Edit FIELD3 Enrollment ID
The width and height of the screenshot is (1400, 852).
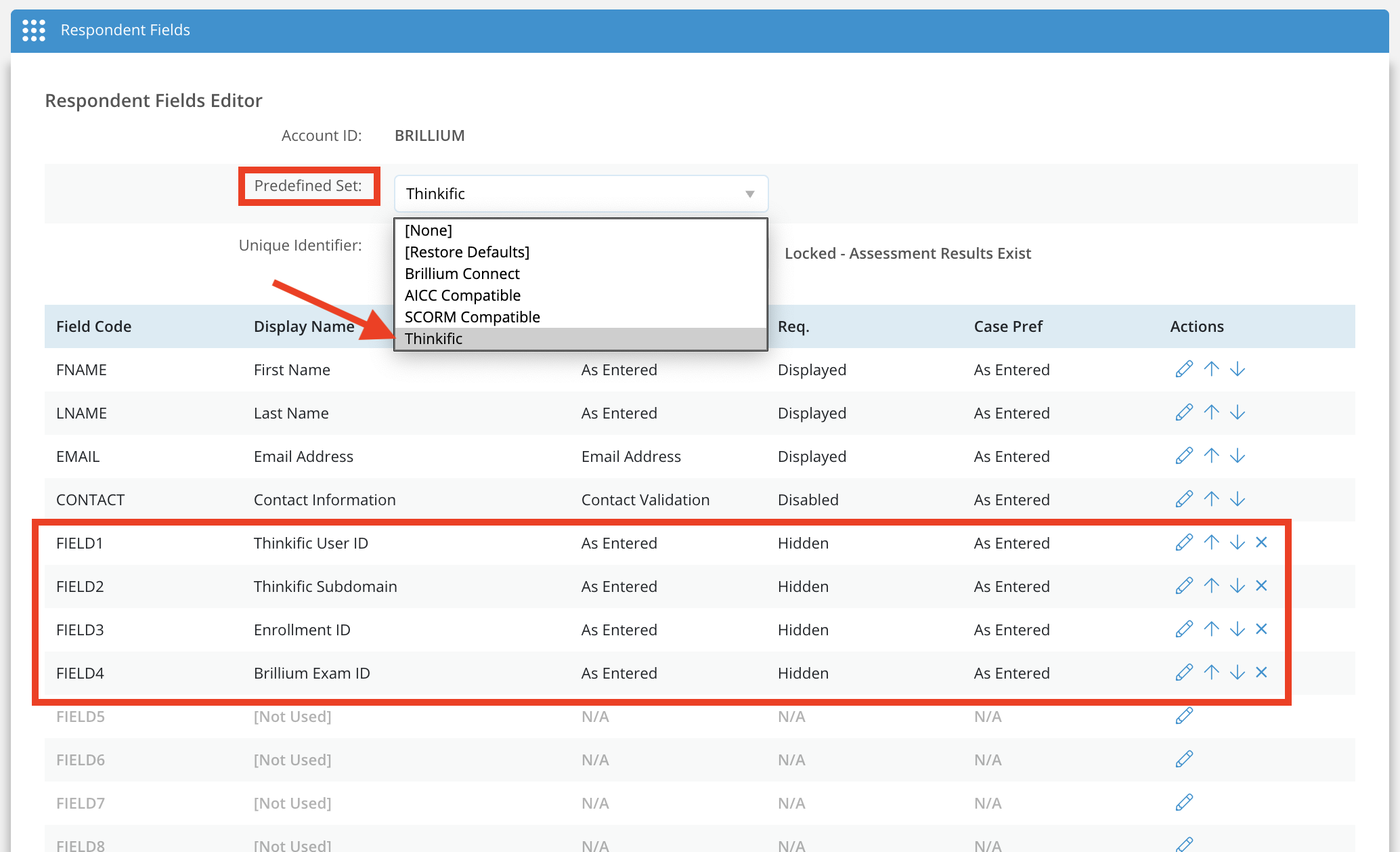1184,629
